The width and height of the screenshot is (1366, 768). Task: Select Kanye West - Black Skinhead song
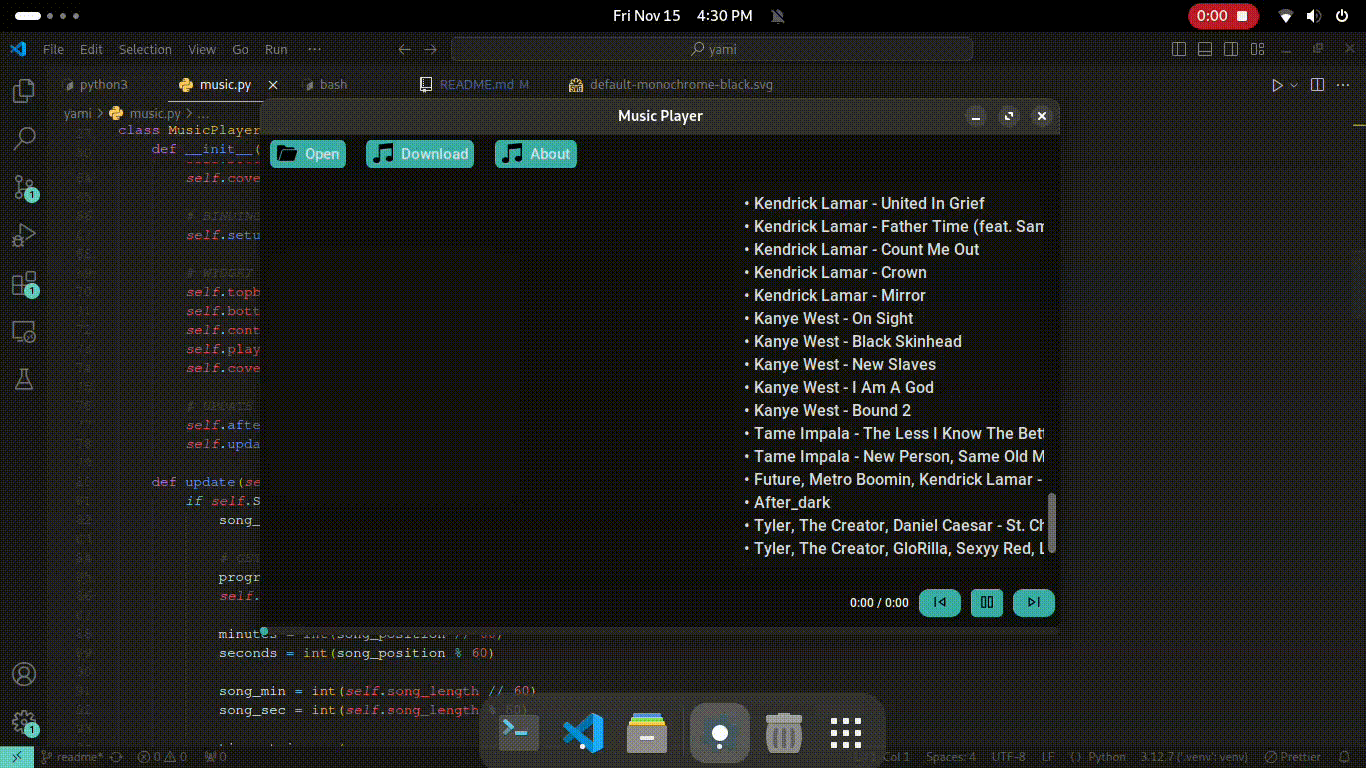pos(857,341)
